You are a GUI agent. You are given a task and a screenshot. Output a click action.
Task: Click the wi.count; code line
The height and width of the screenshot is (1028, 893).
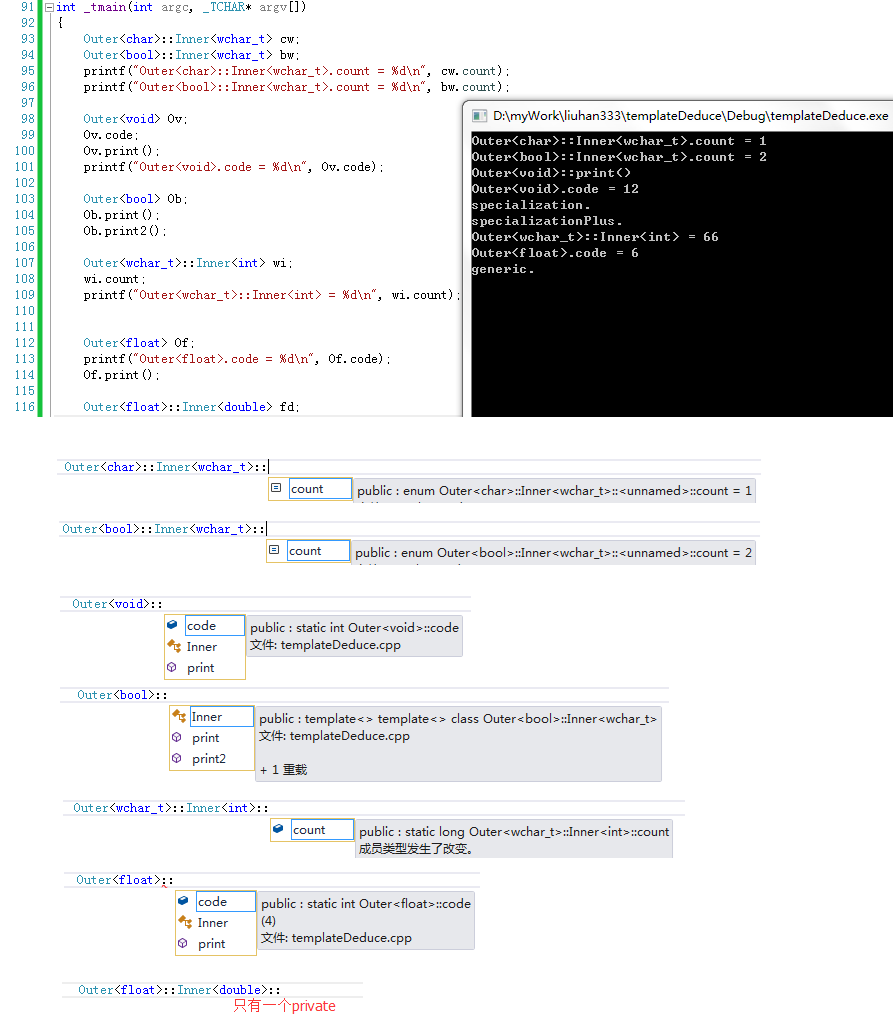[x=114, y=279]
